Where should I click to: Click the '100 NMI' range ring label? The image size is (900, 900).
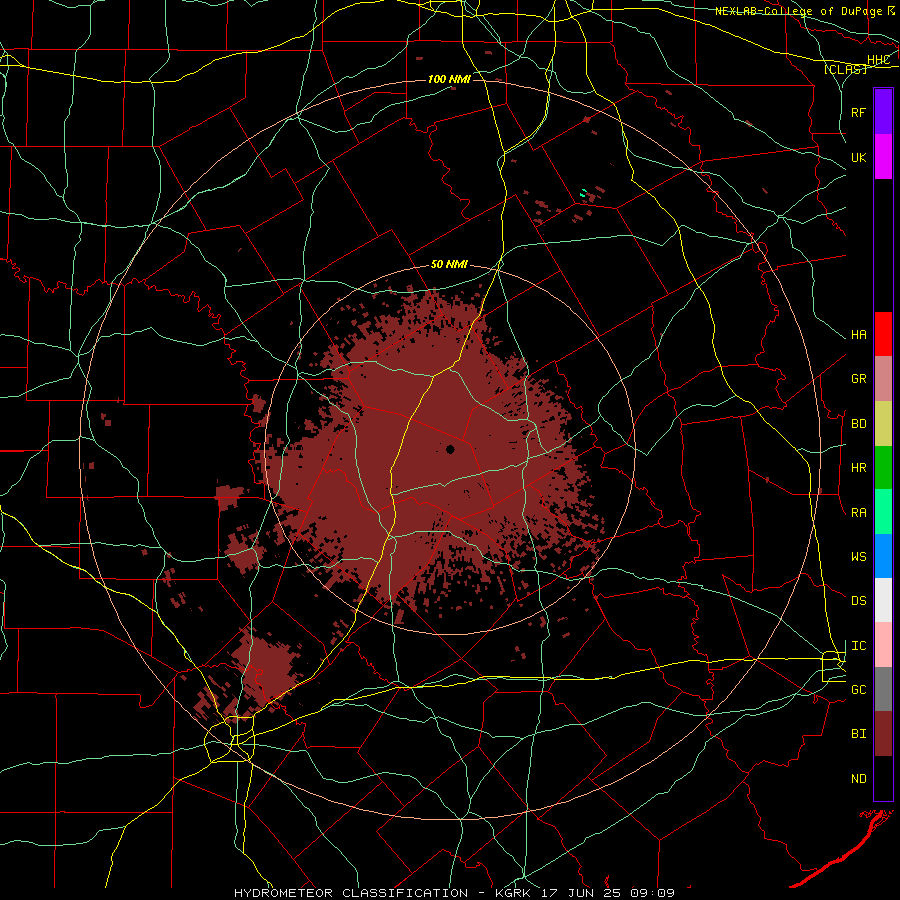coord(449,79)
